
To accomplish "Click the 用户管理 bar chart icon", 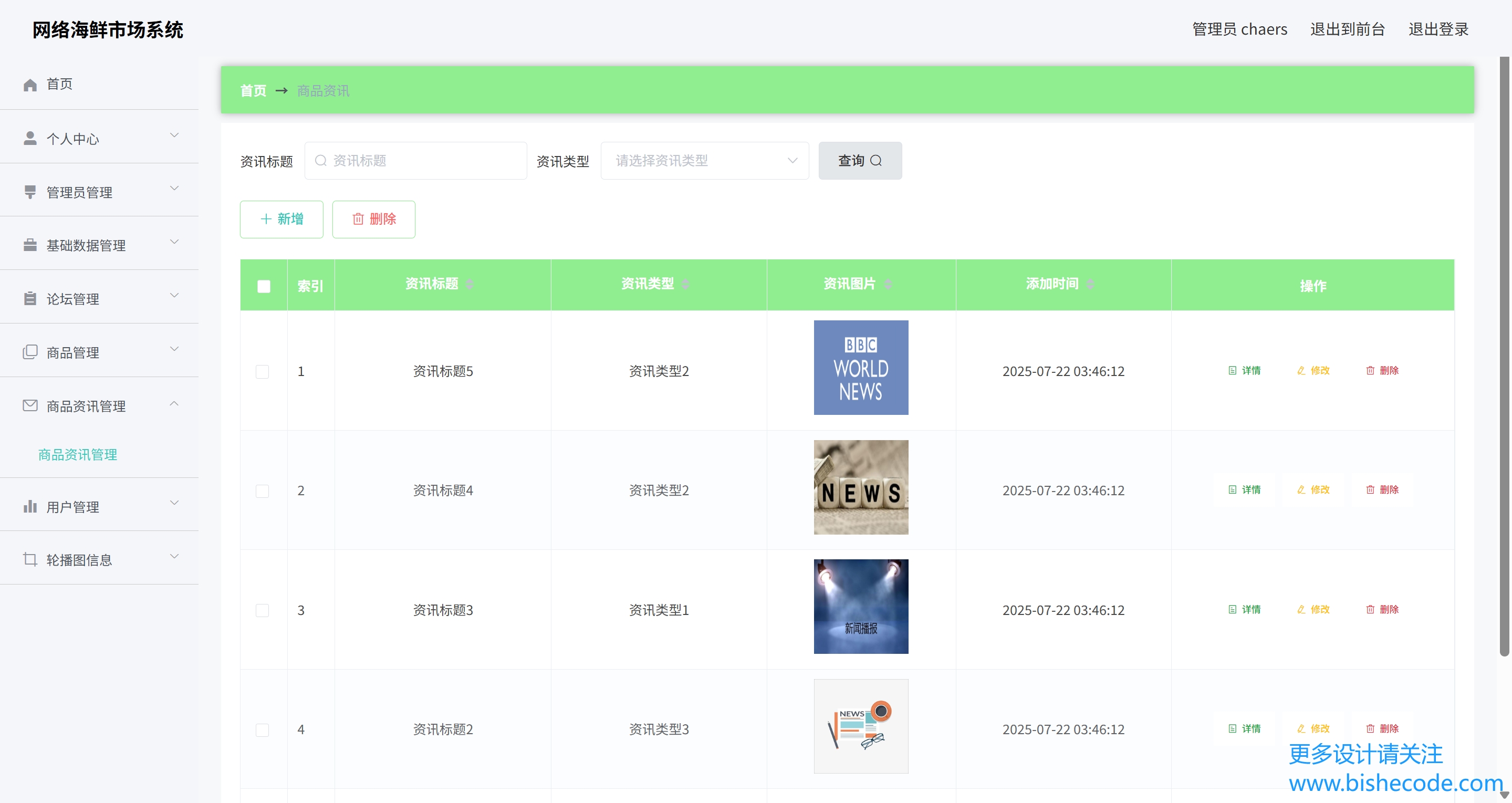I will [x=30, y=506].
